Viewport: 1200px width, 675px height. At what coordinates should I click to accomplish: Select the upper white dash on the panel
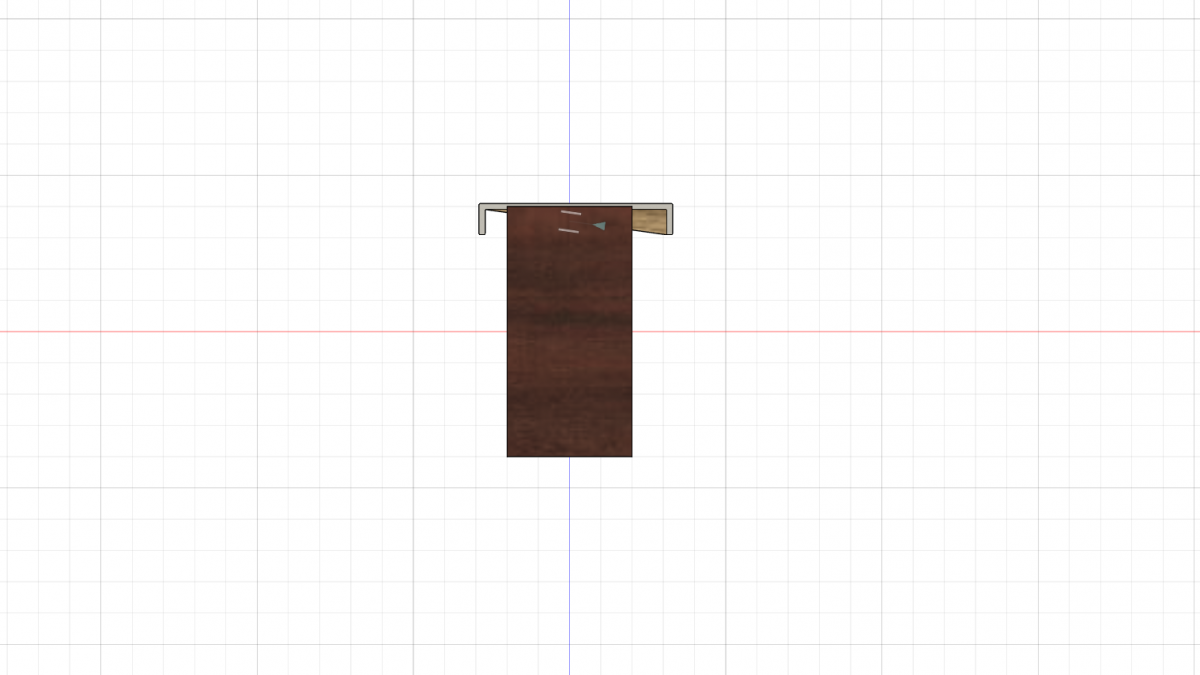570,213
